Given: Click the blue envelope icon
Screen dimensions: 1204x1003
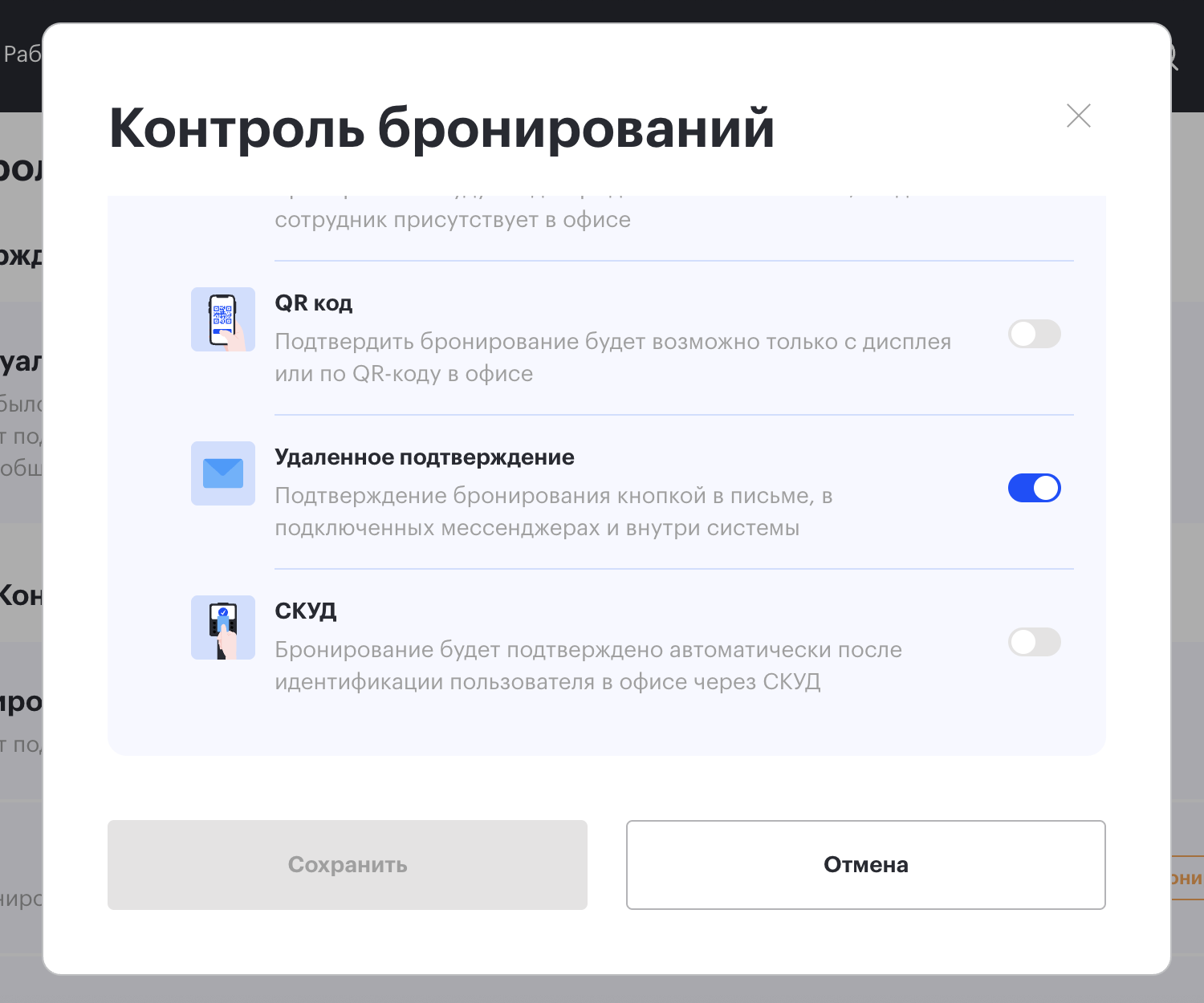Looking at the screenshot, I should (223, 473).
